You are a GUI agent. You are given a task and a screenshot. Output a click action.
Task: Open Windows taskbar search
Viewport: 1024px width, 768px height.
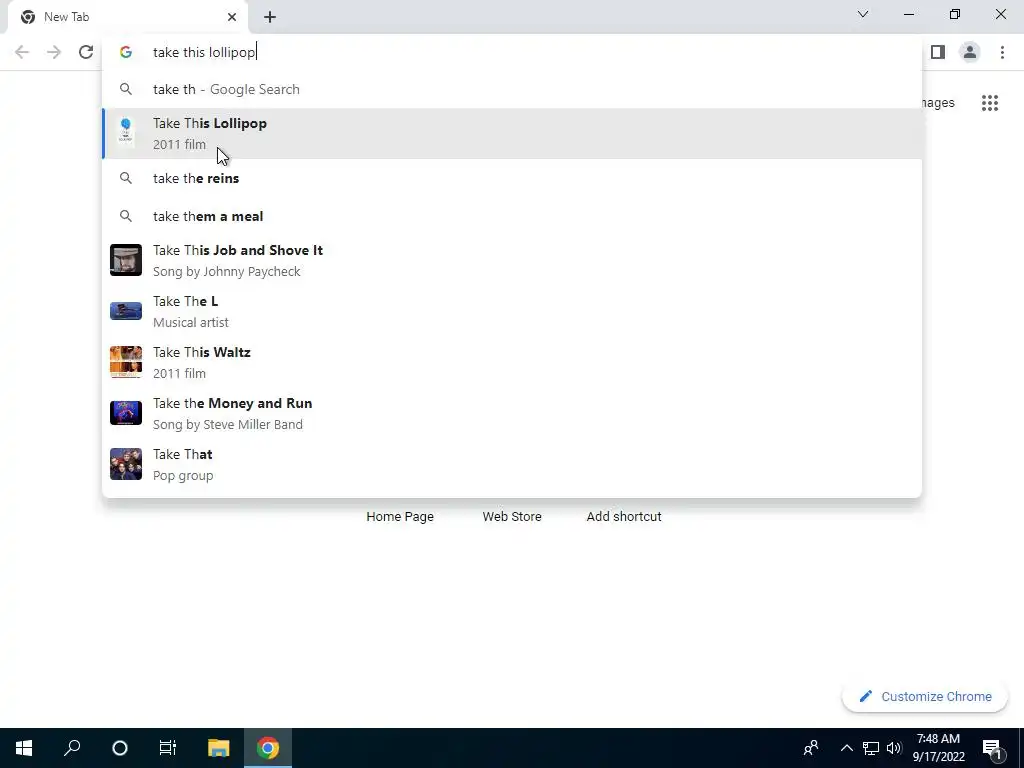(72, 748)
